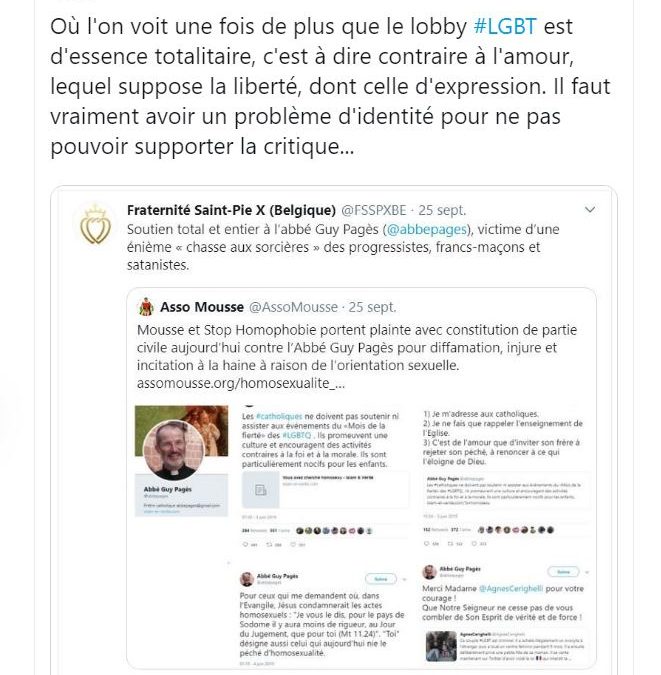Open the #LGBT hashtag link
661x675 pixels.
[x=505, y=26]
